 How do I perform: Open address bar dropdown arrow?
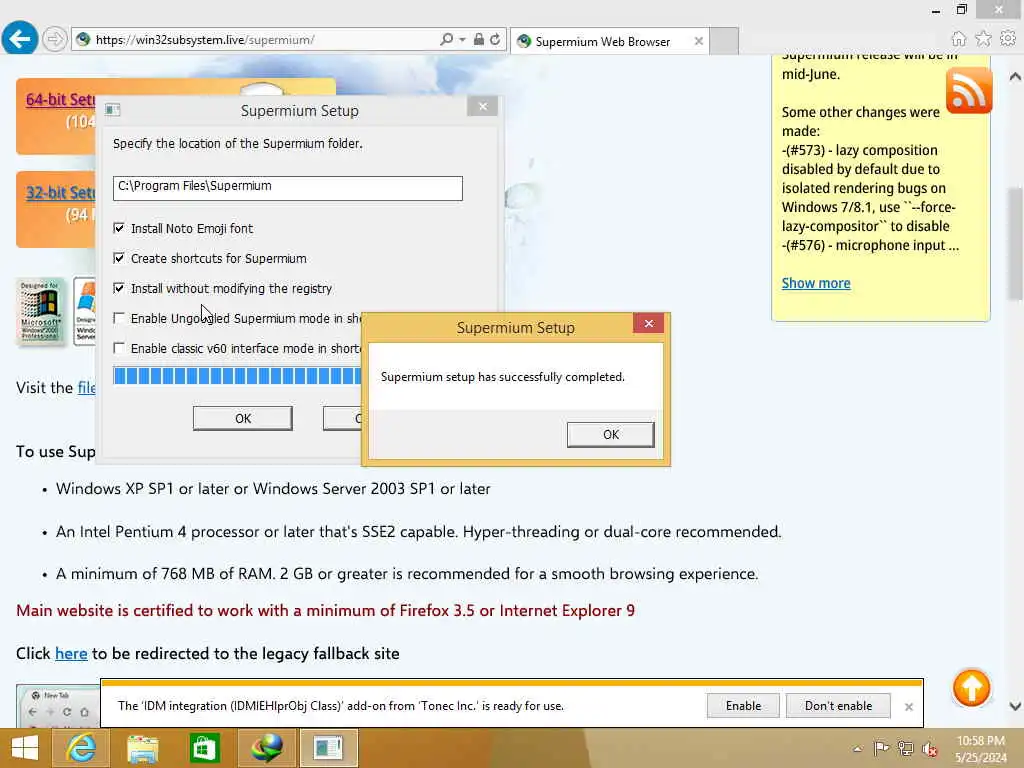click(x=462, y=40)
